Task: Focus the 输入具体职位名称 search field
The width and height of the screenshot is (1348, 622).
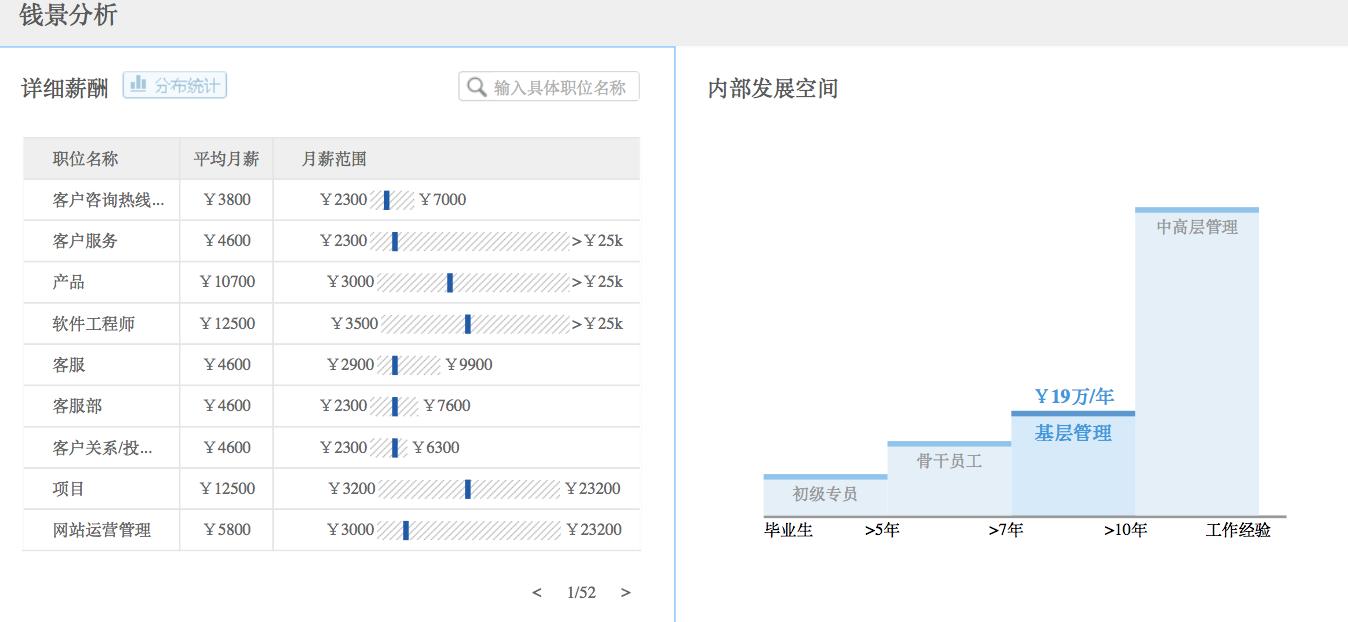Action: pos(549,87)
